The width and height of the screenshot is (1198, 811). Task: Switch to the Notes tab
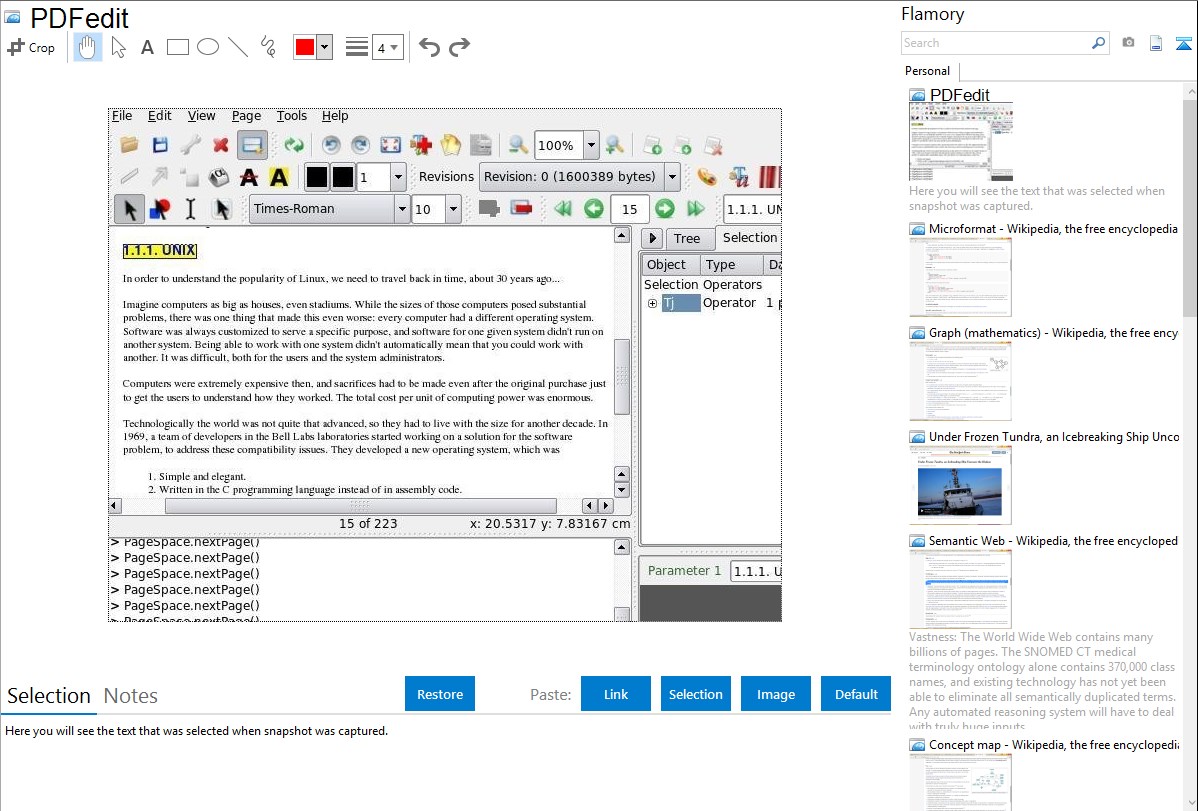pyautogui.click(x=131, y=696)
